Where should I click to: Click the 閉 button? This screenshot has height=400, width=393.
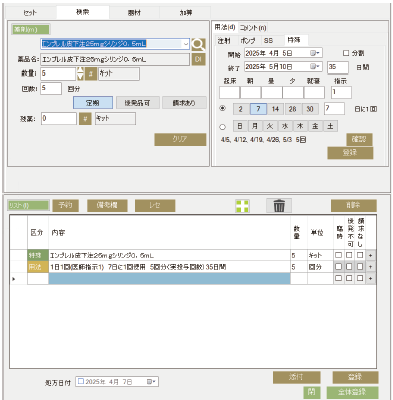tap(312, 392)
